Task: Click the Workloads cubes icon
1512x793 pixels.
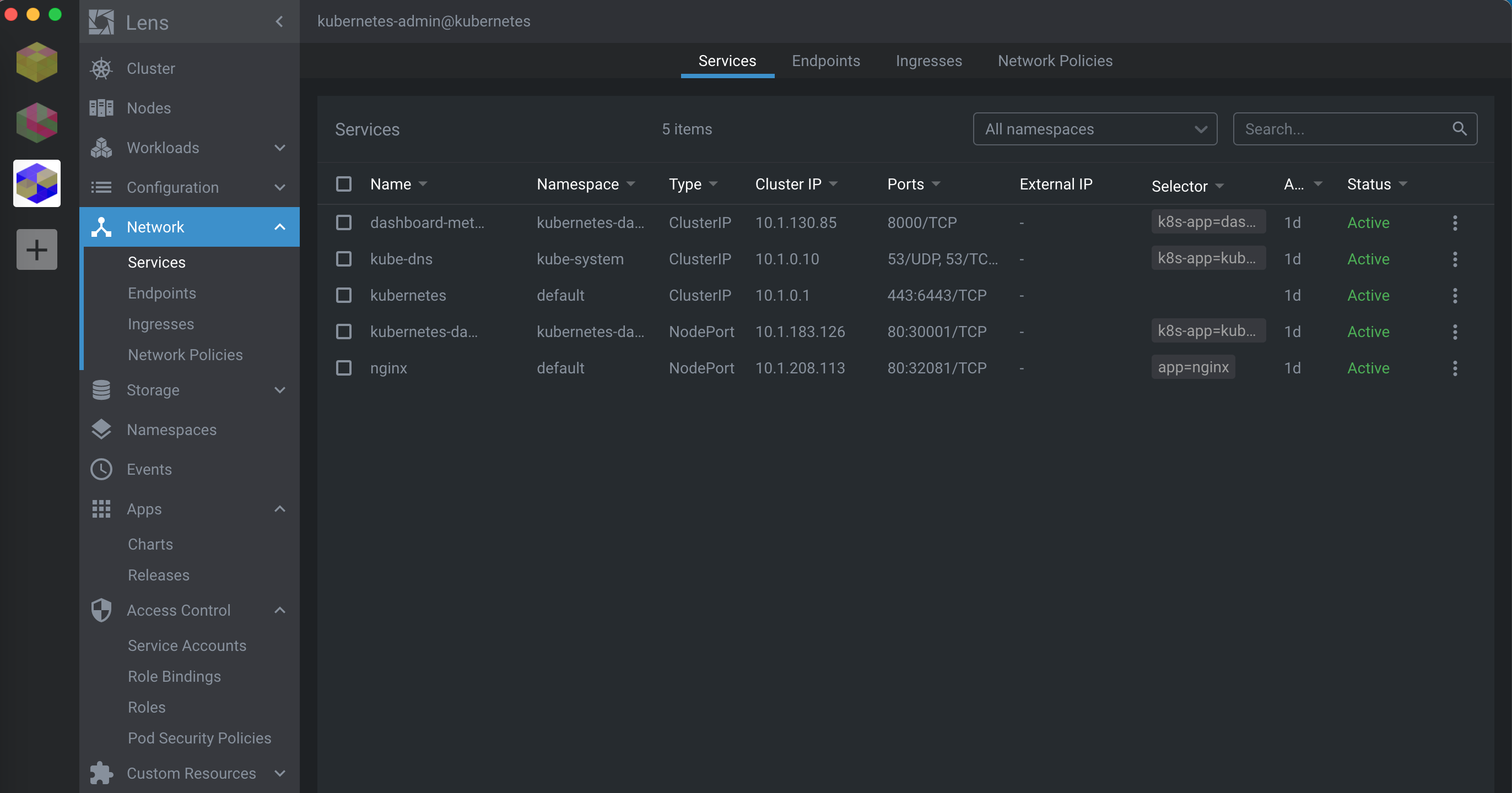Action: coord(101,148)
